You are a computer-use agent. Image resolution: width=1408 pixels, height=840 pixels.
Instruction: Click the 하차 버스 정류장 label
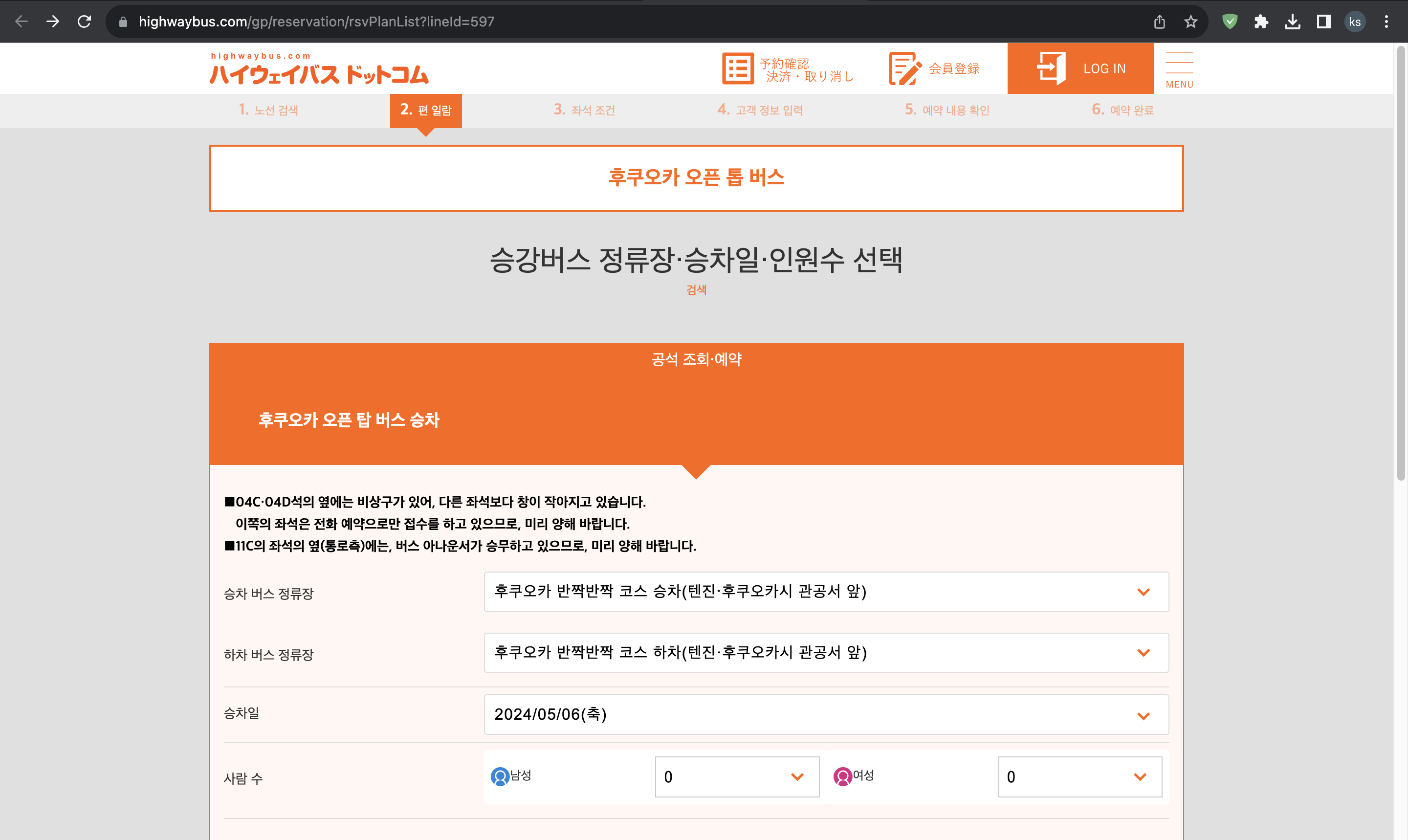[268, 654]
